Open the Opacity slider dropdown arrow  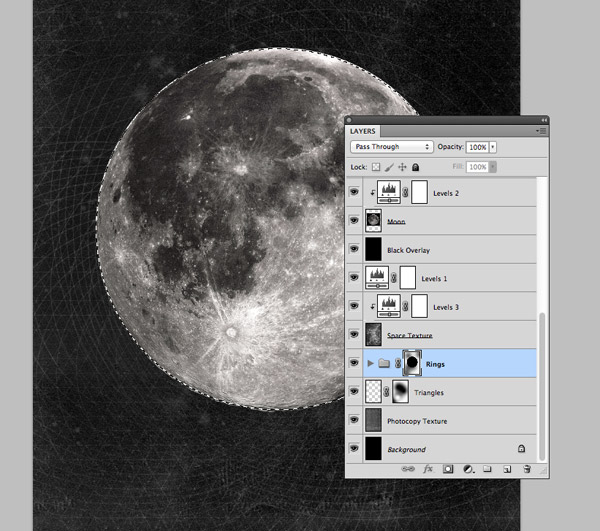[493, 147]
